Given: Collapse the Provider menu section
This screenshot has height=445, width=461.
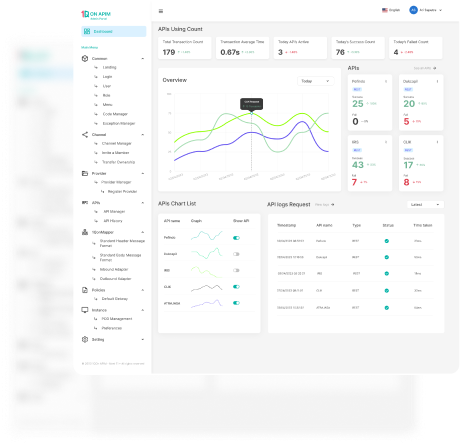Looking at the screenshot, I should pyautogui.click(x=143, y=173).
